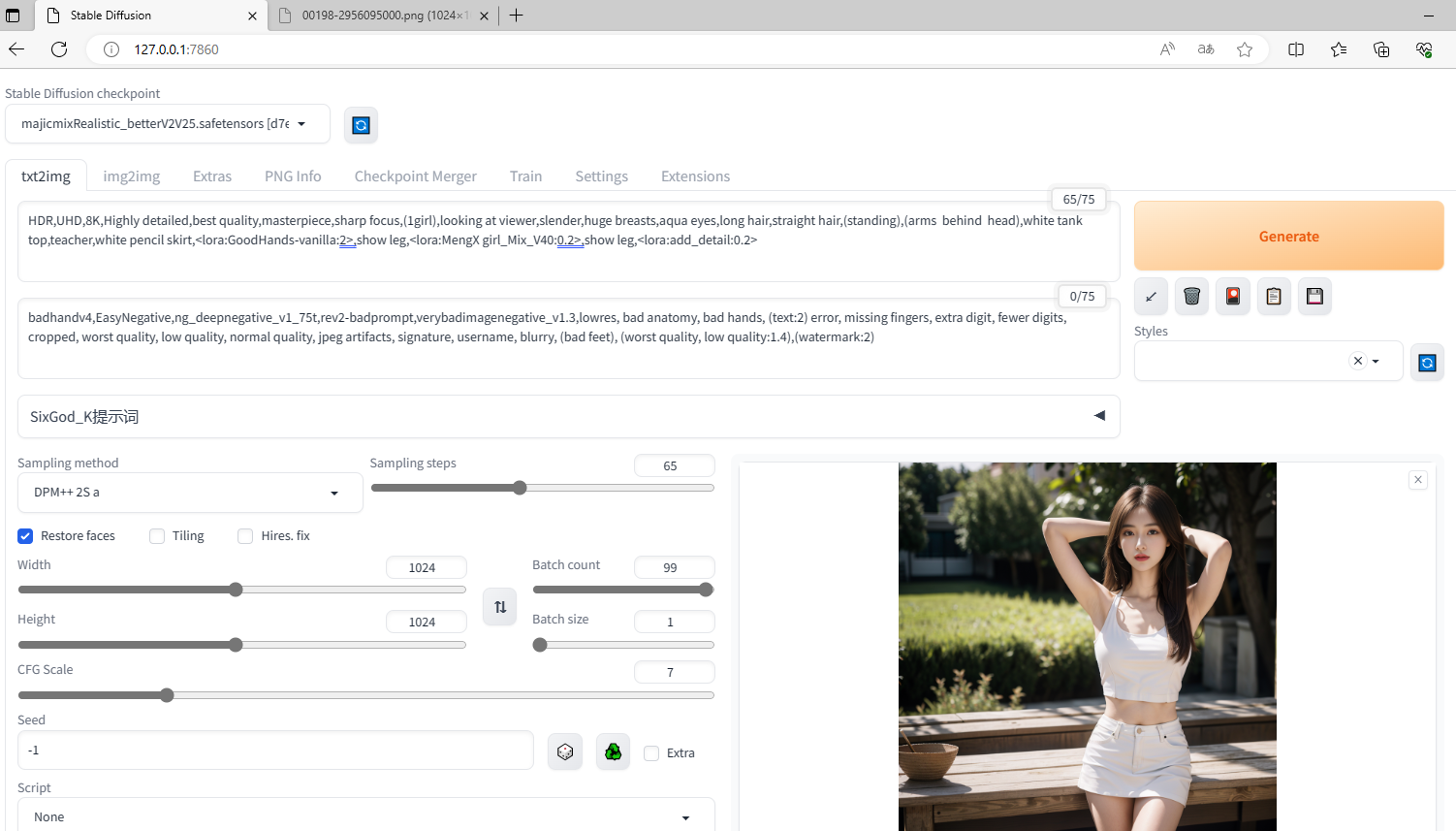Open the translate page icon
Viewport: 1456px width, 831px height.
[1206, 49]
